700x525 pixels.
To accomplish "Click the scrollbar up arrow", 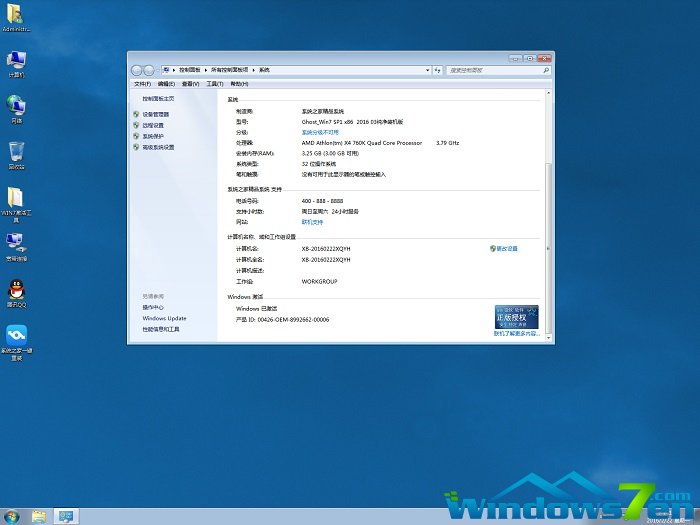I will click(x=549, y=93).
